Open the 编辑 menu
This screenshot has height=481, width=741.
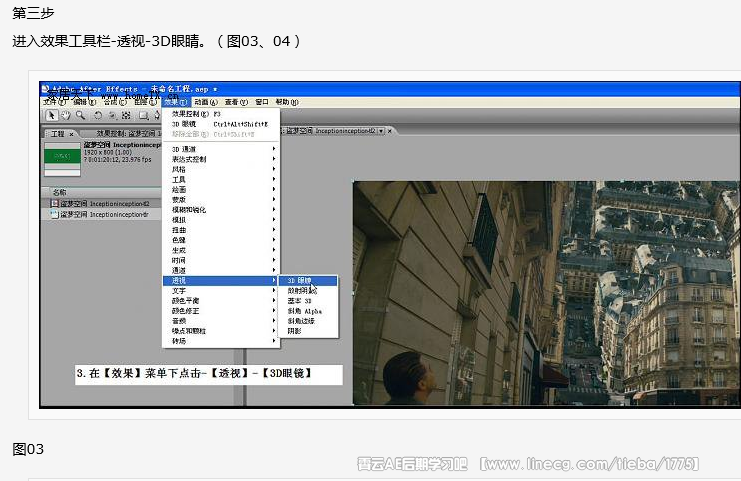coord(84,102)
